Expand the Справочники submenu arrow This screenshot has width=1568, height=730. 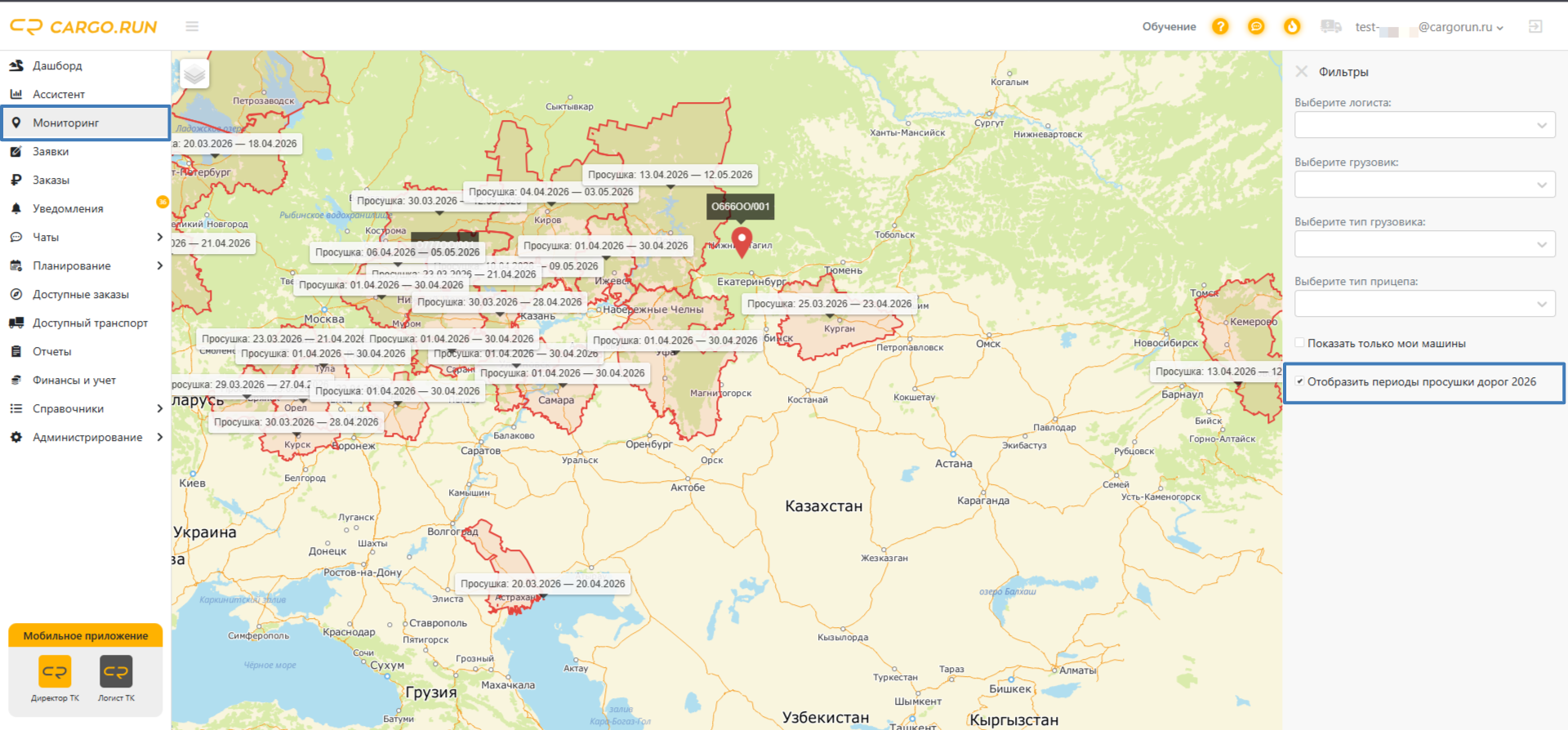click(x=159, y=408)
